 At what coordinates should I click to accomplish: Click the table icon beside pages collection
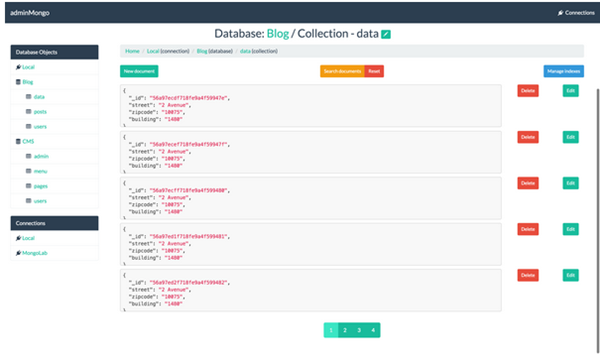29,186
